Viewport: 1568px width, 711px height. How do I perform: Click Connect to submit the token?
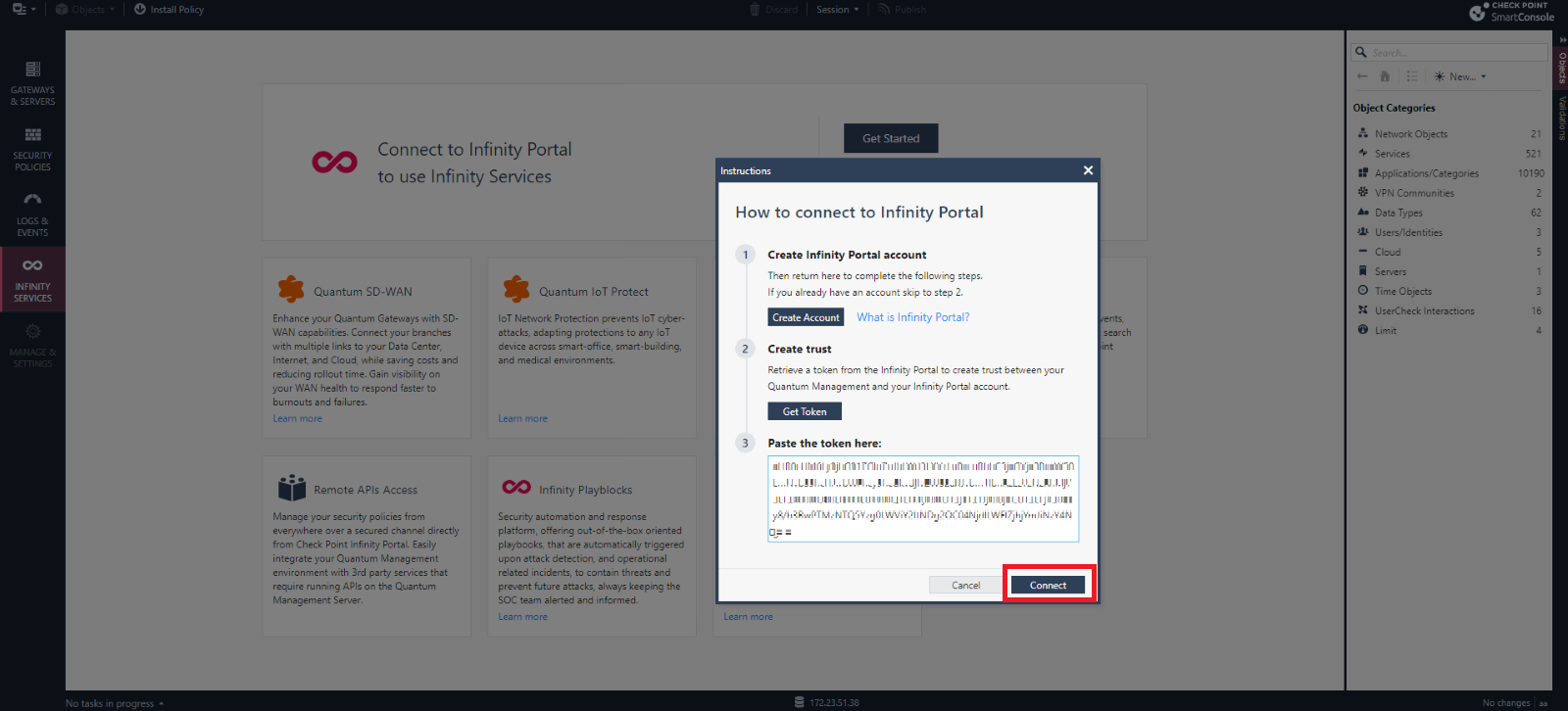[x=1048, y=585]
